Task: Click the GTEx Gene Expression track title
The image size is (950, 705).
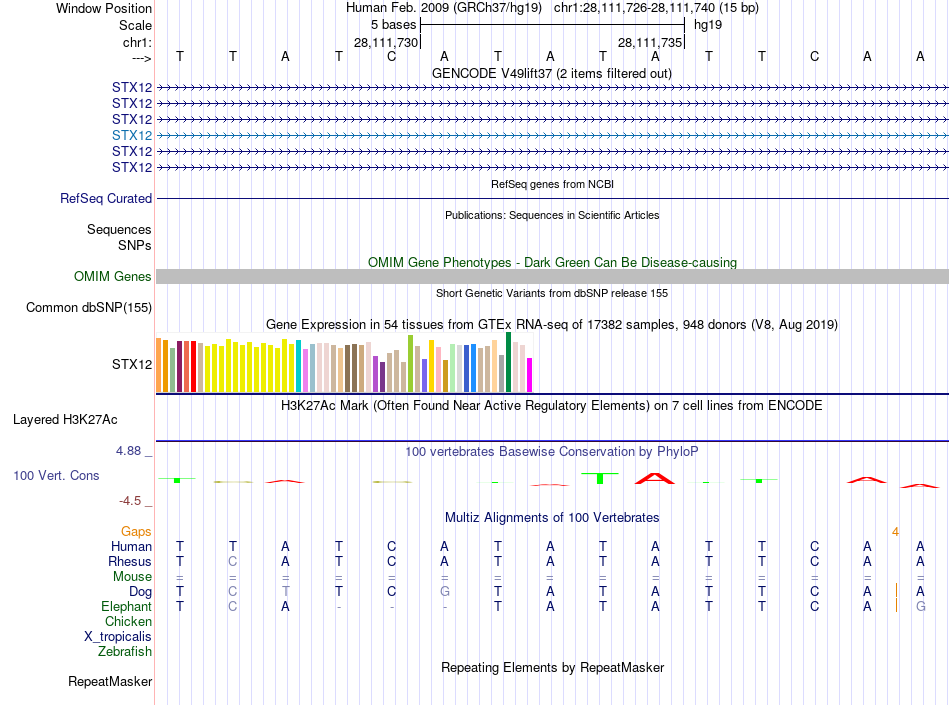Action: coord(552,325)
